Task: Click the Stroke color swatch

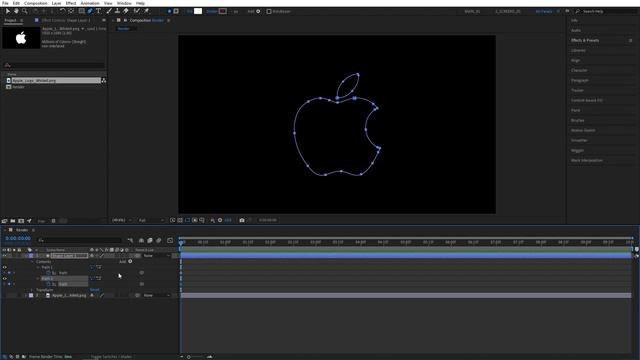Action: tap(222, 11)
